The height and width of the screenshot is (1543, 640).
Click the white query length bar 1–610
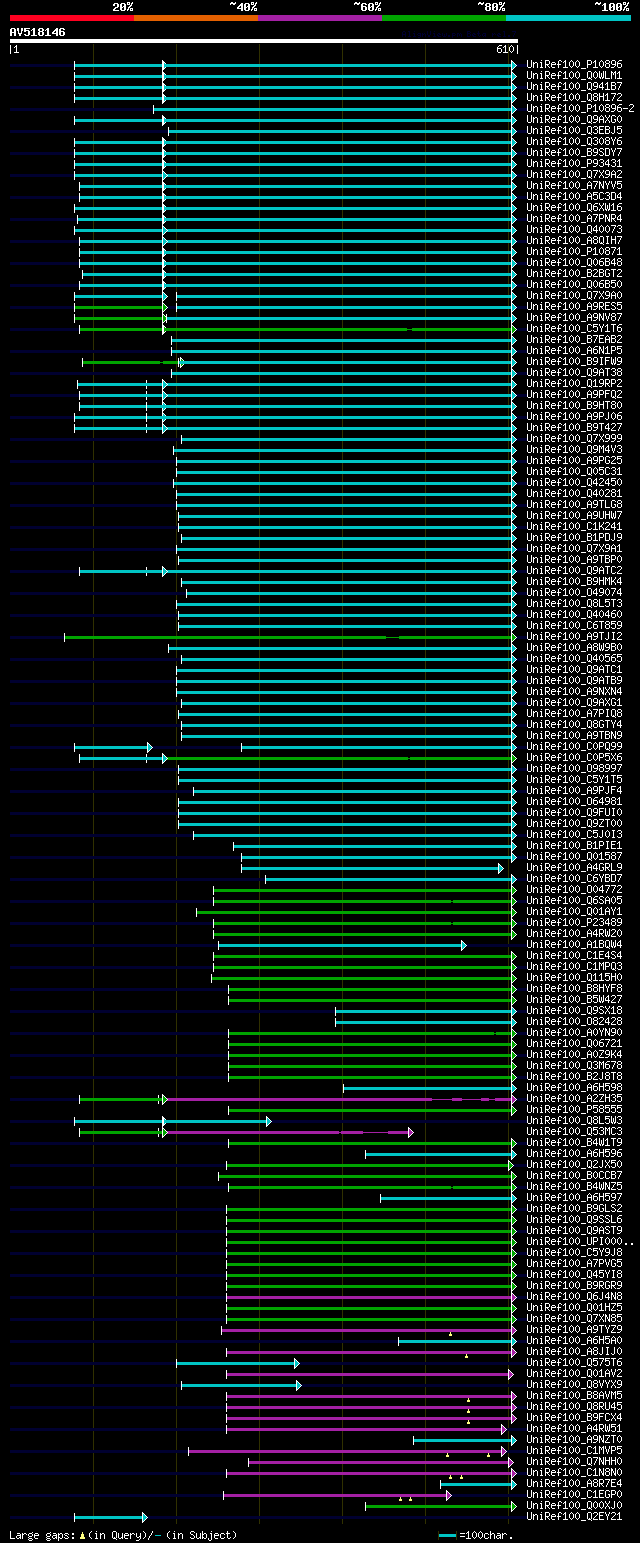pos(264,41)
